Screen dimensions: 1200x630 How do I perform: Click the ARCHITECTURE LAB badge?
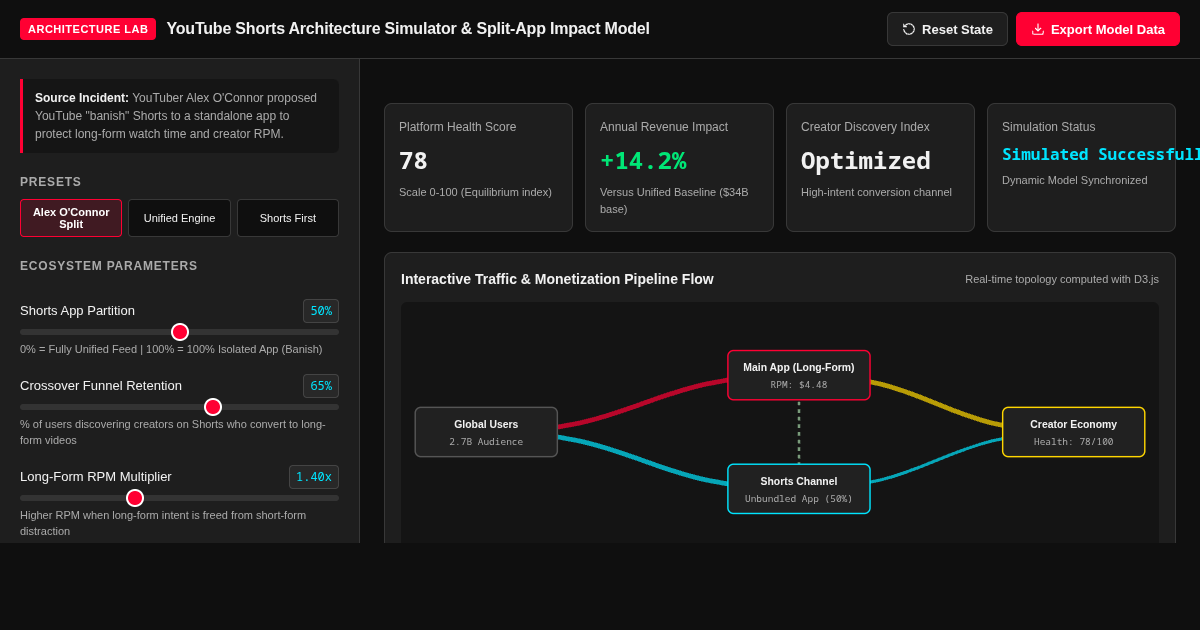(x=88, y=29)
